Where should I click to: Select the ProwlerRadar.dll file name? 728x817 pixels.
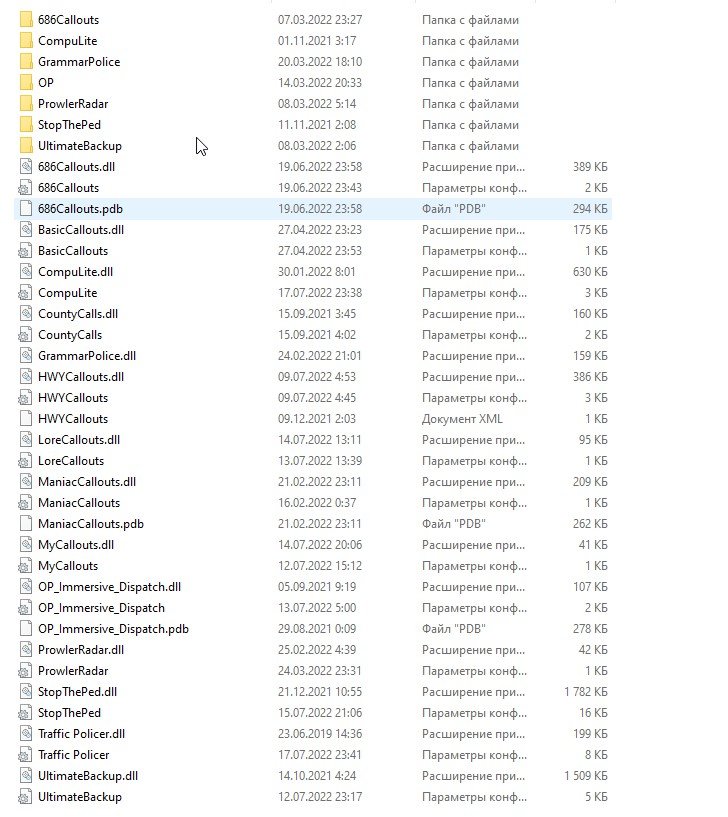[x=81, y=650]
